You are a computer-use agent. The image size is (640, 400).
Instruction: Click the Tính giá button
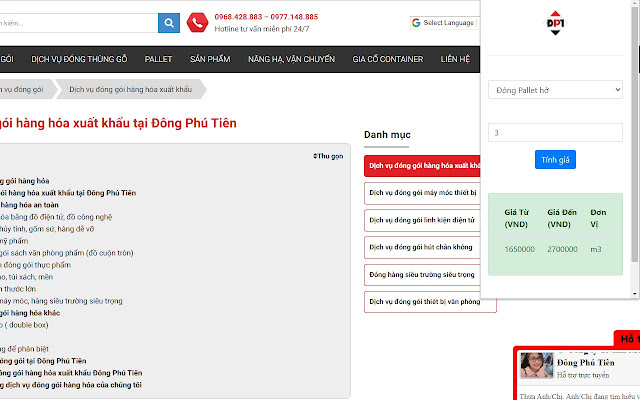(x=555, y=160)
